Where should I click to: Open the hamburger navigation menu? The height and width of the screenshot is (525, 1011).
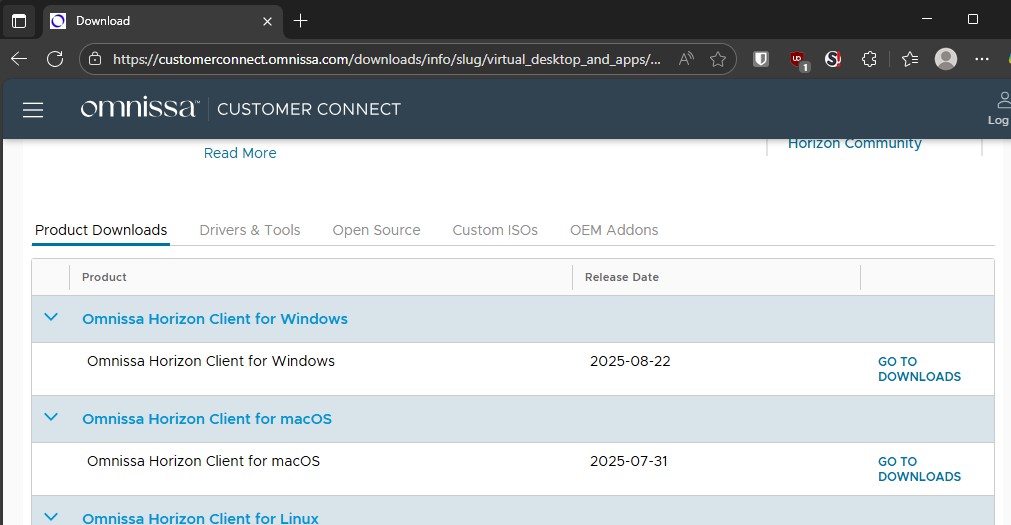click(33, 110)
